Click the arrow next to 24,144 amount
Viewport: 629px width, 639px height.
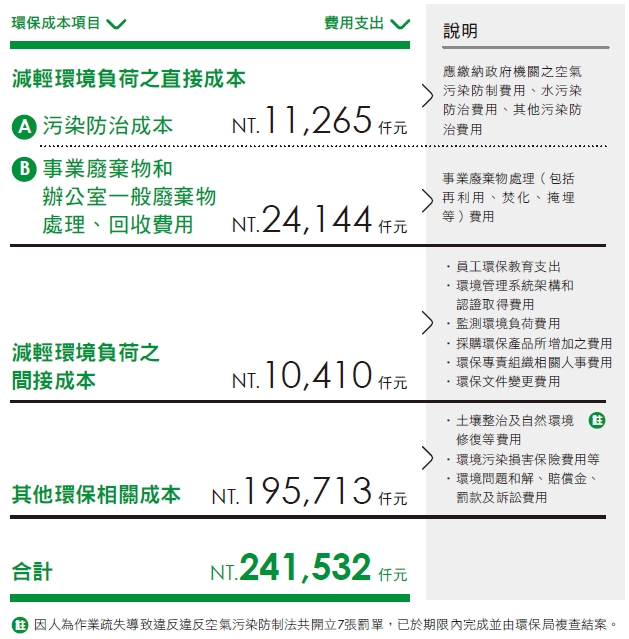pyautogui.click(x=427, y=201)
